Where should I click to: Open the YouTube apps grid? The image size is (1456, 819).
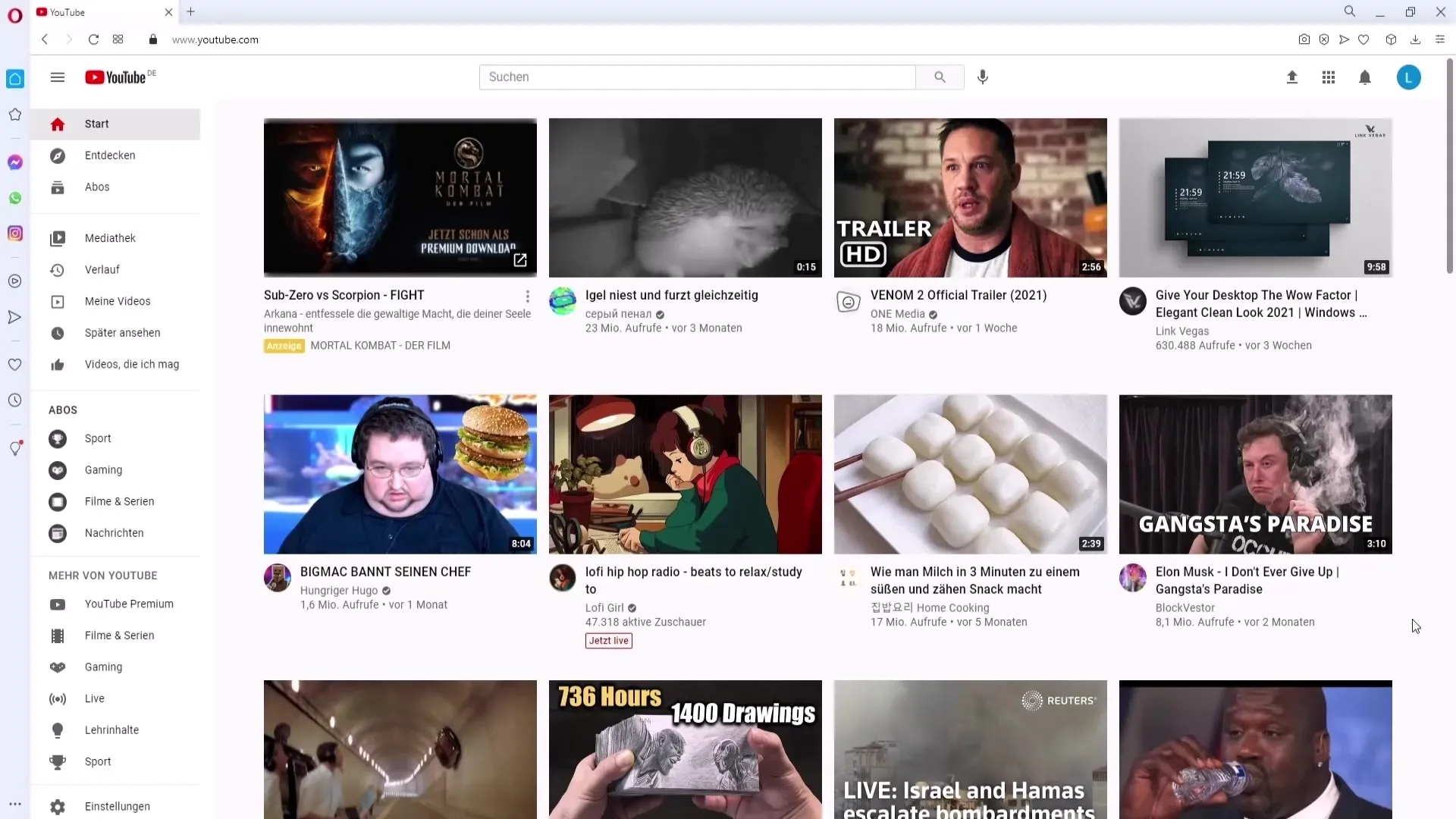(1329, 77)
